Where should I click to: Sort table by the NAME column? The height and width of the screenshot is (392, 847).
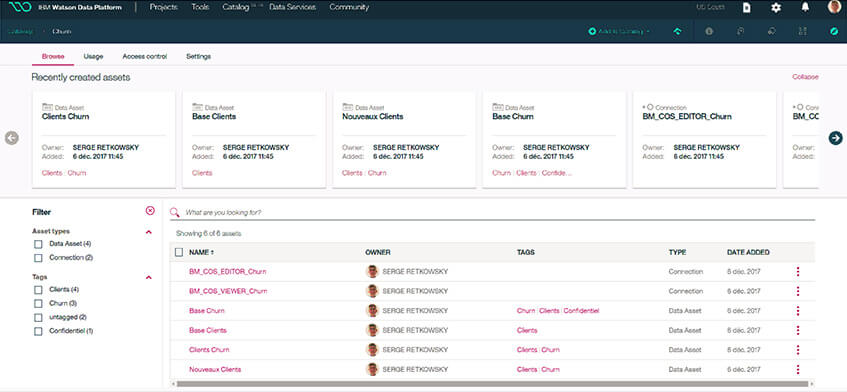[x=201, y=252]
